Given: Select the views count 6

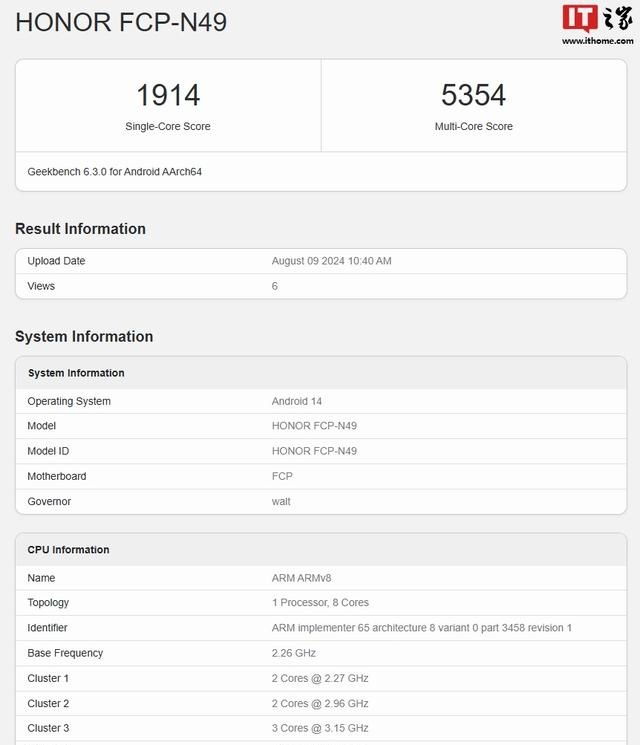Looking at the screenshot, I should click(275, 286).
